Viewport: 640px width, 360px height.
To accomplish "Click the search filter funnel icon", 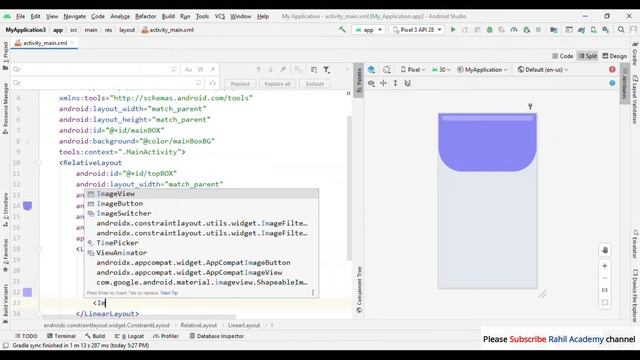I will coord(327,70).
